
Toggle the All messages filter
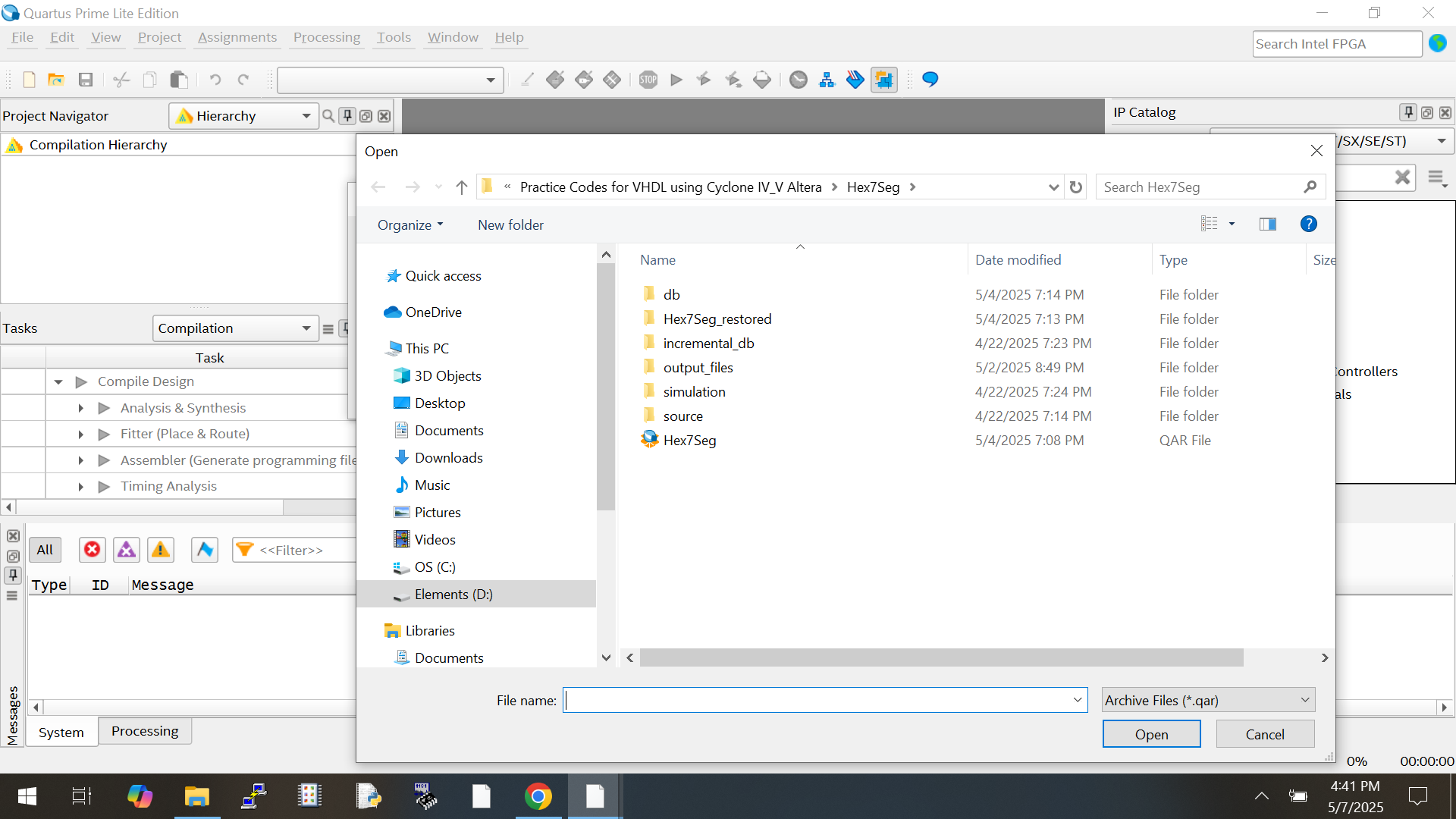(45, 550)
